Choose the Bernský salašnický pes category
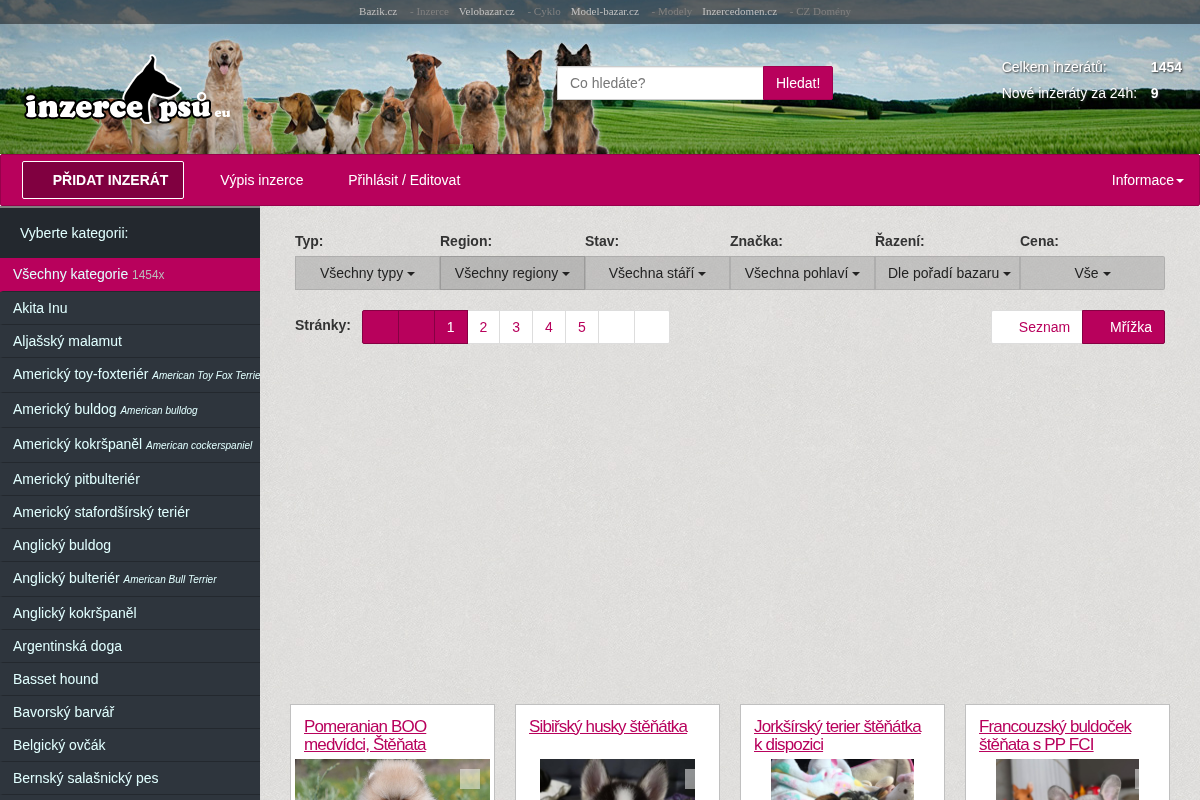 pyautogui.click(x=130, y=778)
